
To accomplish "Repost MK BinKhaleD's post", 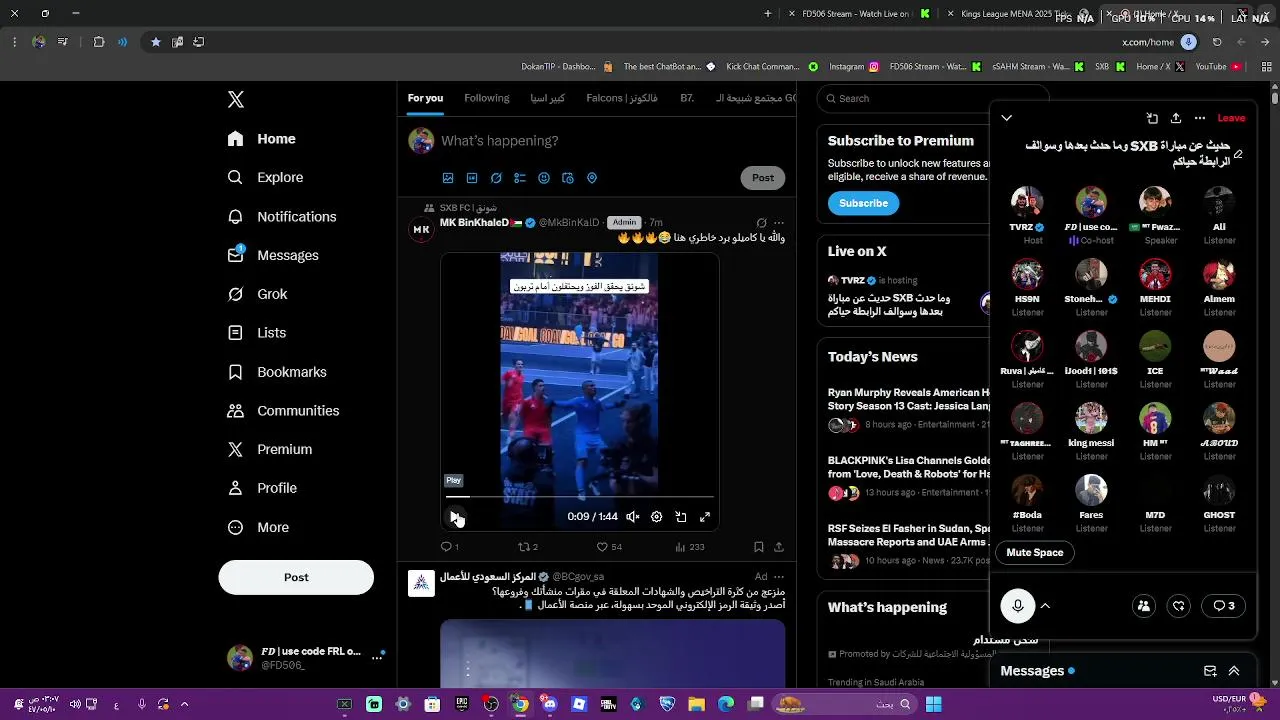I will coord(527,547).
